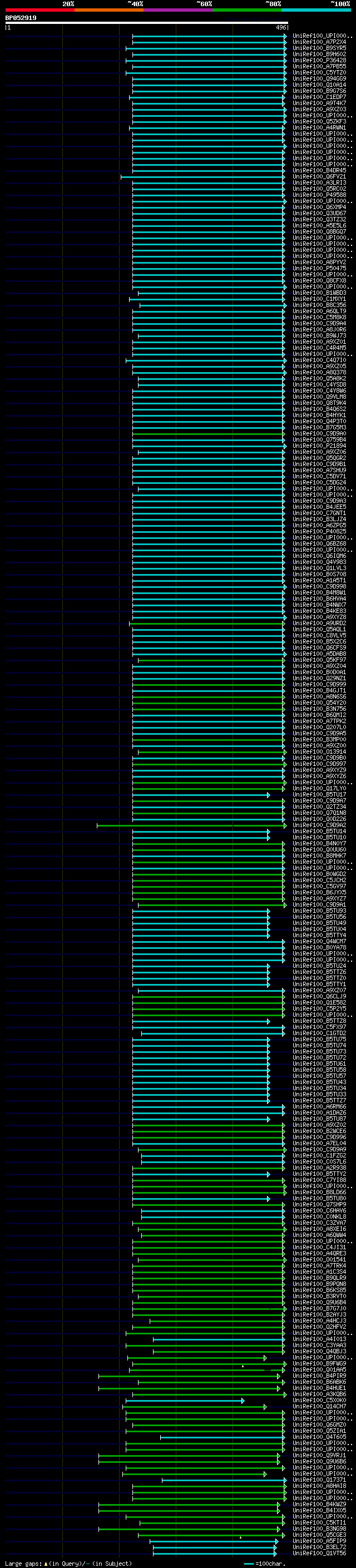Image resolution: width=356 pixels, height=1568 pixels.
Task: Open hit UniRef100_A7TPK2
Action: tap(319, 721)
